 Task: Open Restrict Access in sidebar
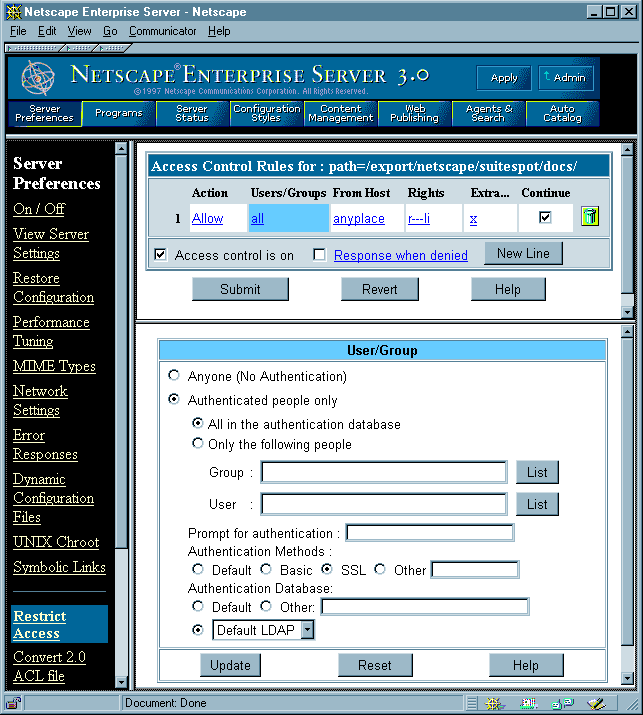tap(40, 624)
